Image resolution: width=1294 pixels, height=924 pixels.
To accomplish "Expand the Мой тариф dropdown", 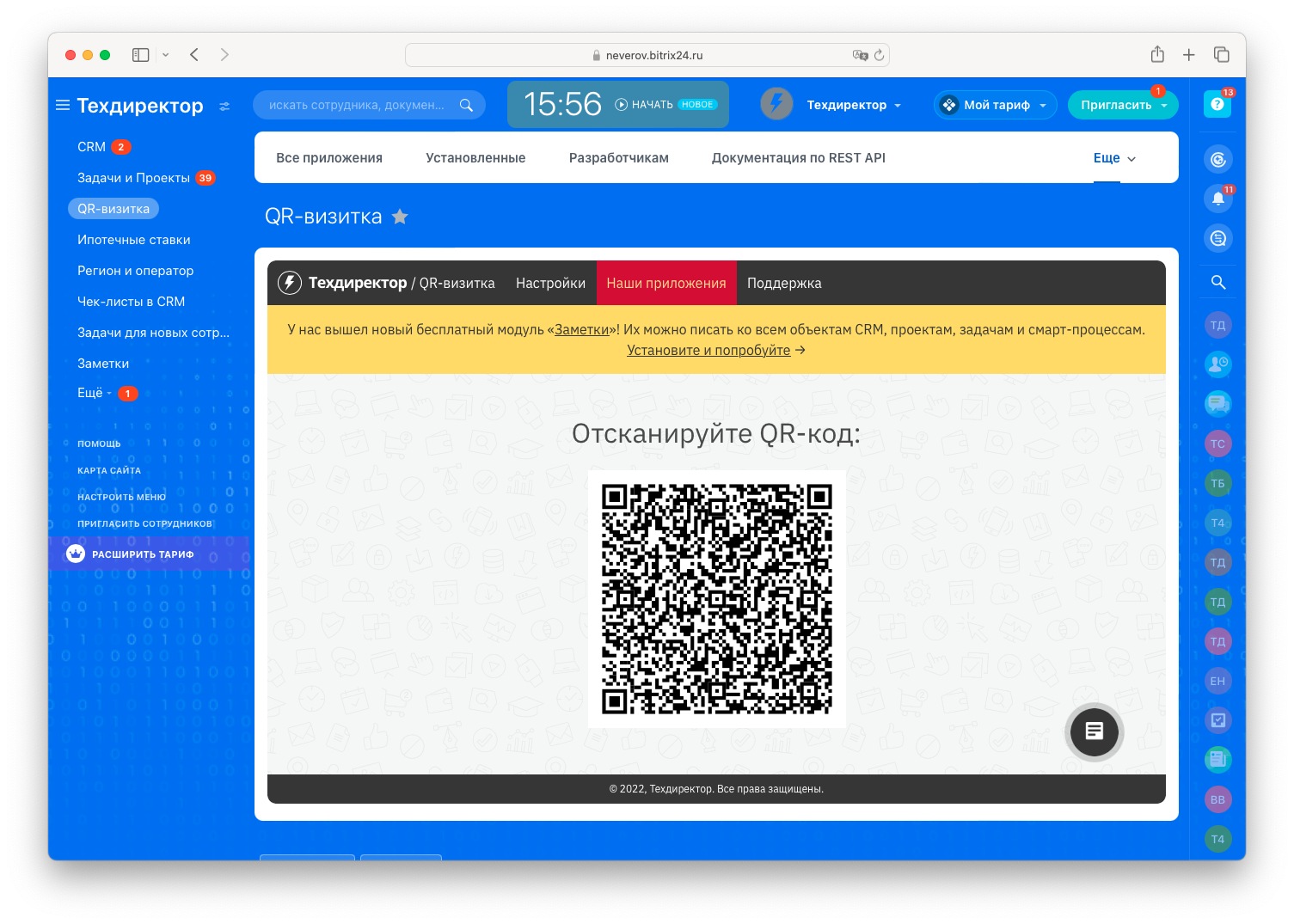I will 1043,106.
